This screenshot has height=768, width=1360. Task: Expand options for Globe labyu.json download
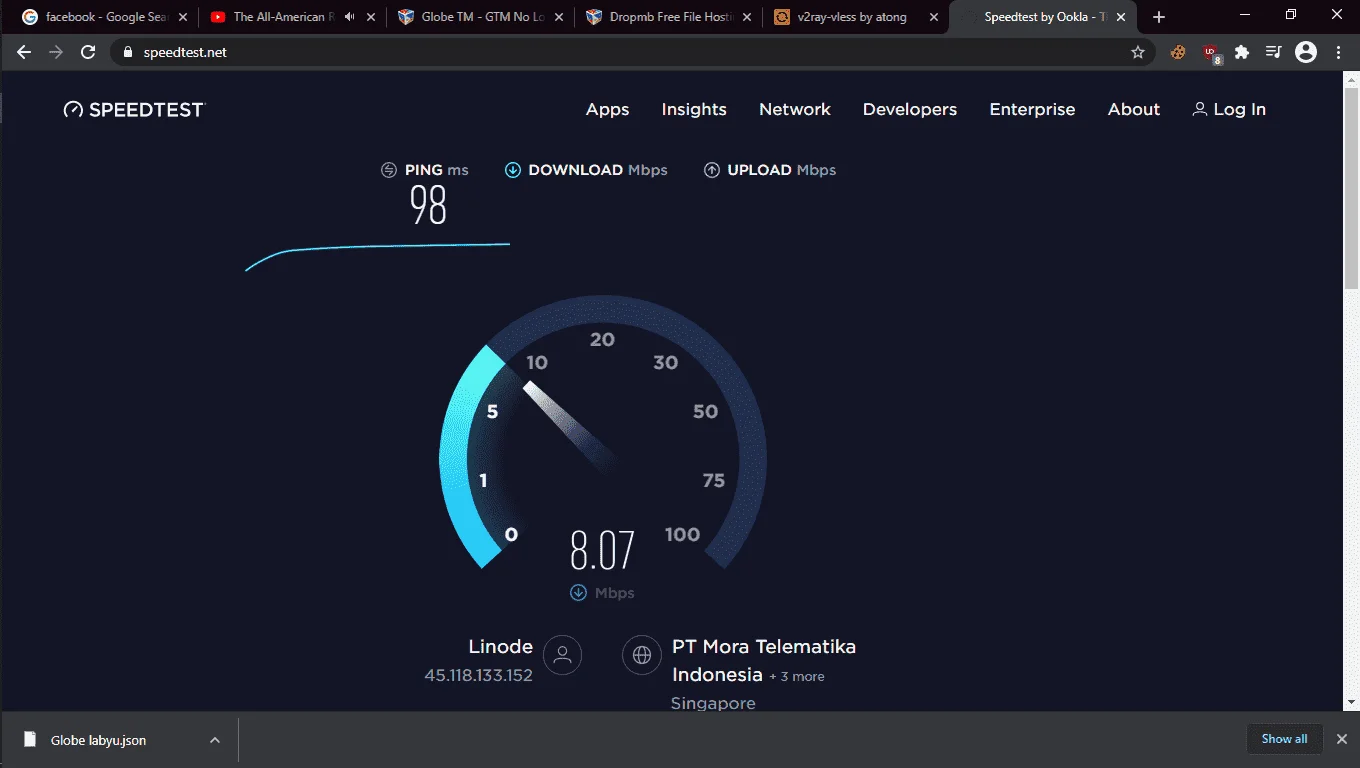tap(215, 740)
